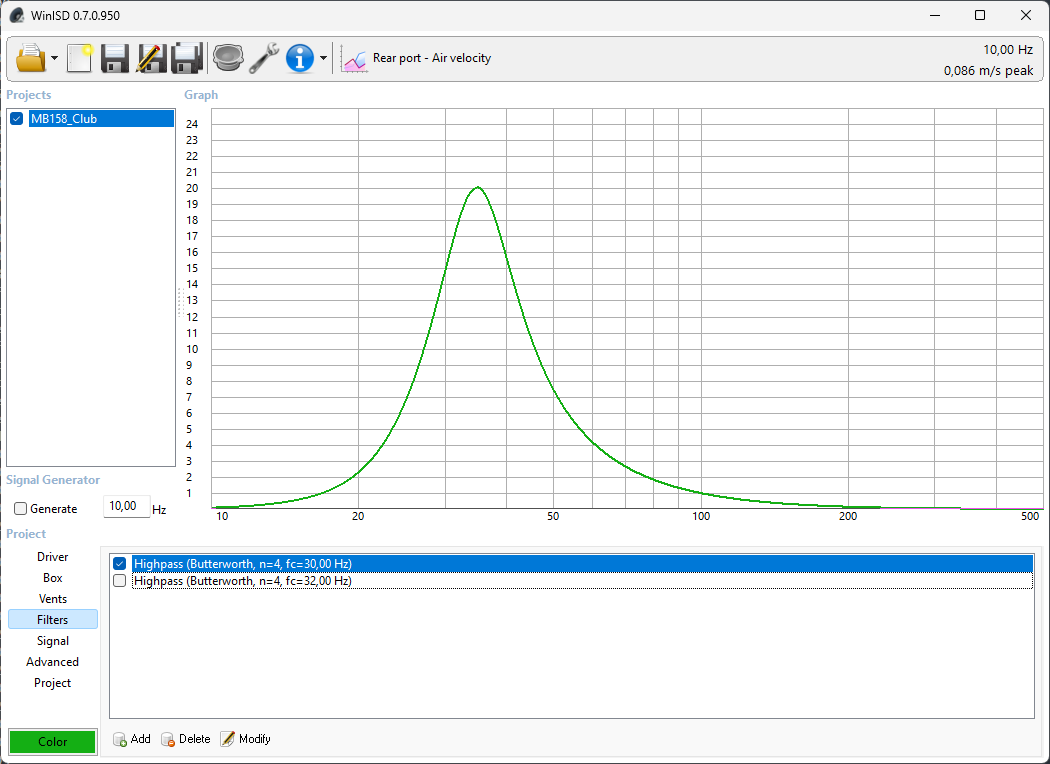
Task: Click the 10,00 Hz frequency field
Action: click(126, 507)
